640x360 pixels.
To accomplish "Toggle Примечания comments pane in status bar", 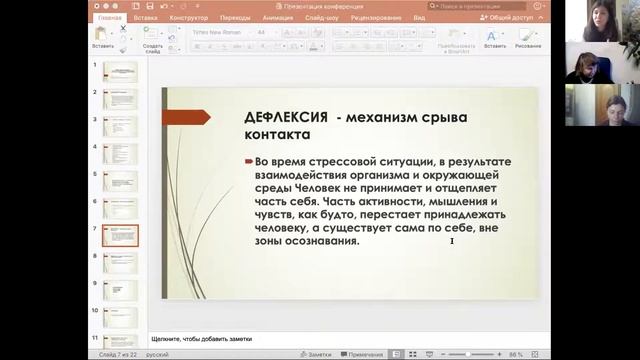I will (362, 354).
